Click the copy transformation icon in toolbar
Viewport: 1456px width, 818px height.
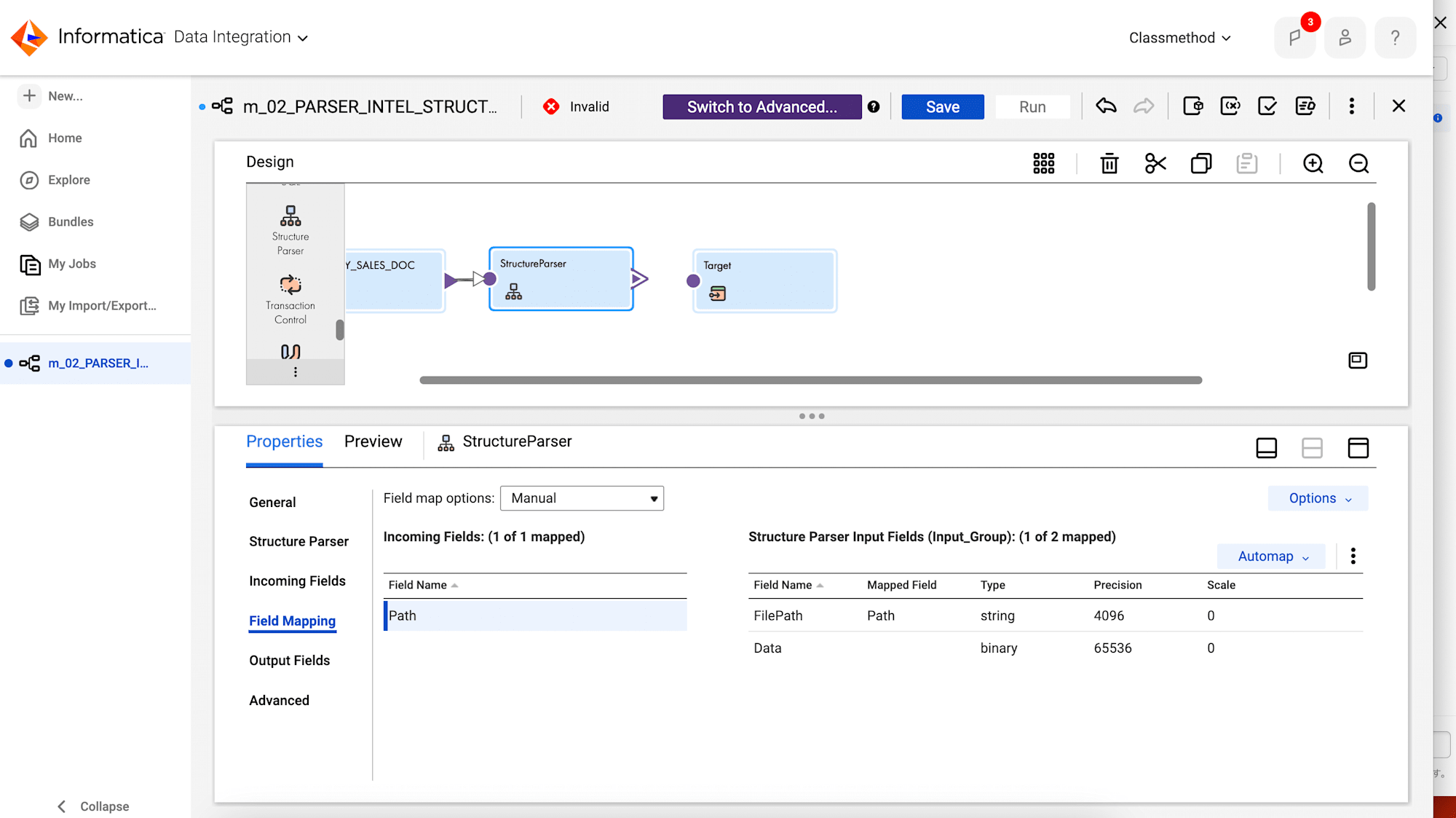click(1200, 163)
